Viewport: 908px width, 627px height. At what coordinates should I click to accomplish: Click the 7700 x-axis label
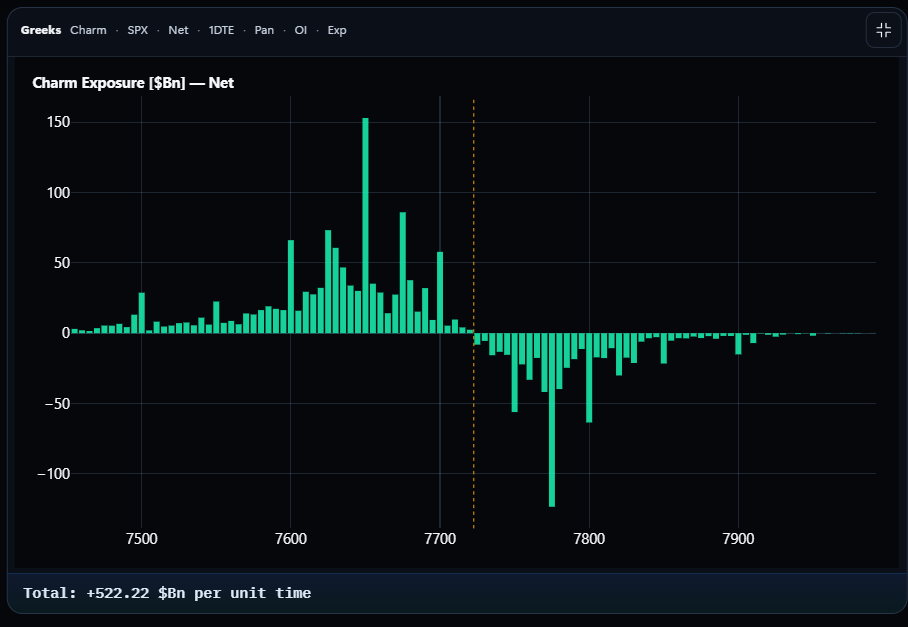pyautogui.click(x=440, y=538)
